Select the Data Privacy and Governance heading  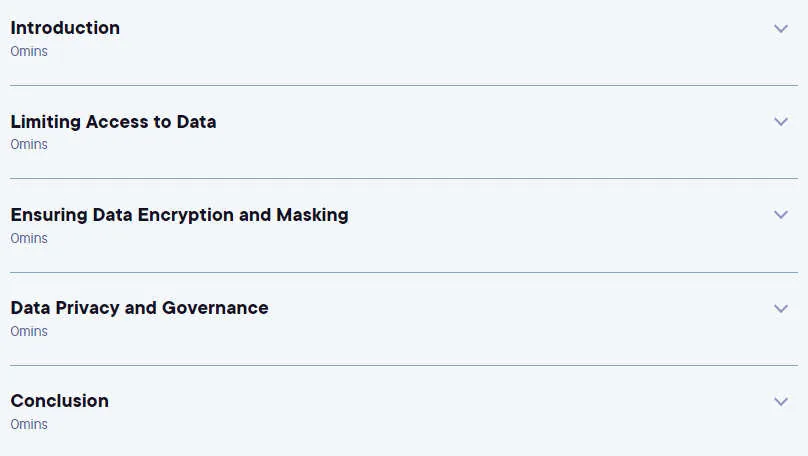coord(139,308)
